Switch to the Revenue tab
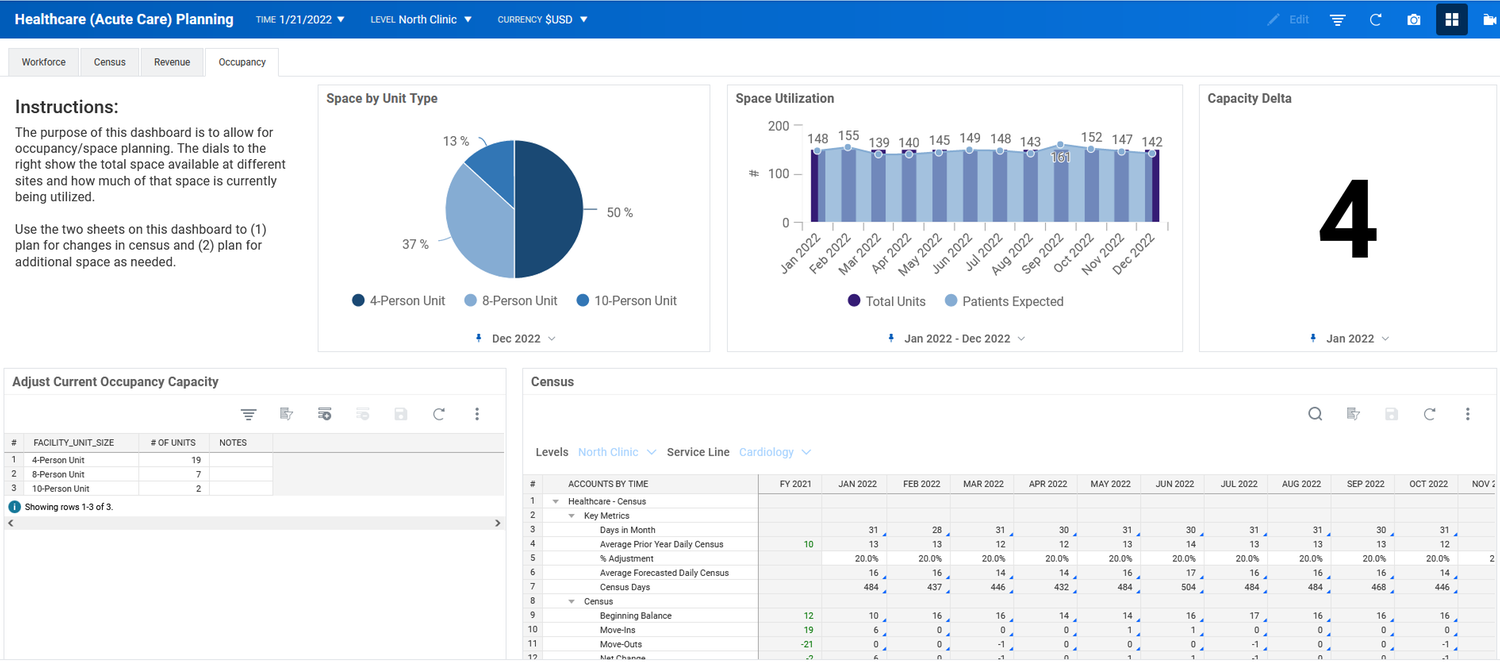Screen dimensions: 1500x662 pyautogui.click(x=172, y=61)
